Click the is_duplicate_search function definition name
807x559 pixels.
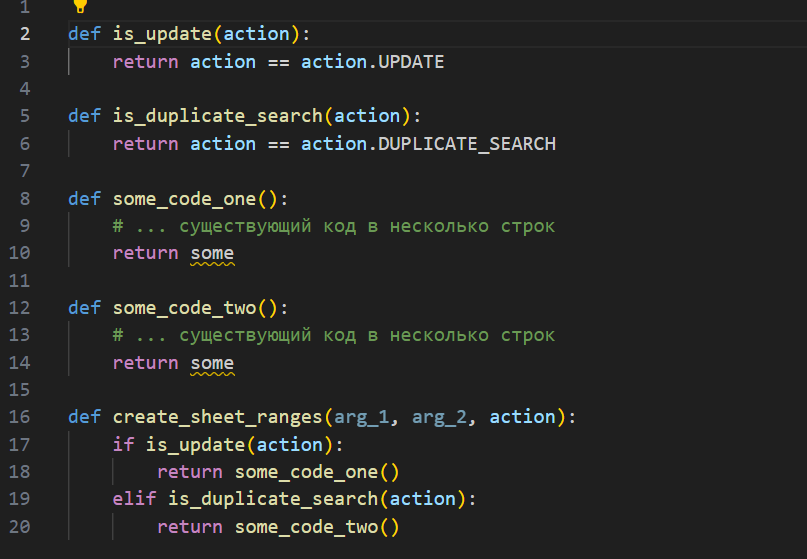coord(218,116)
